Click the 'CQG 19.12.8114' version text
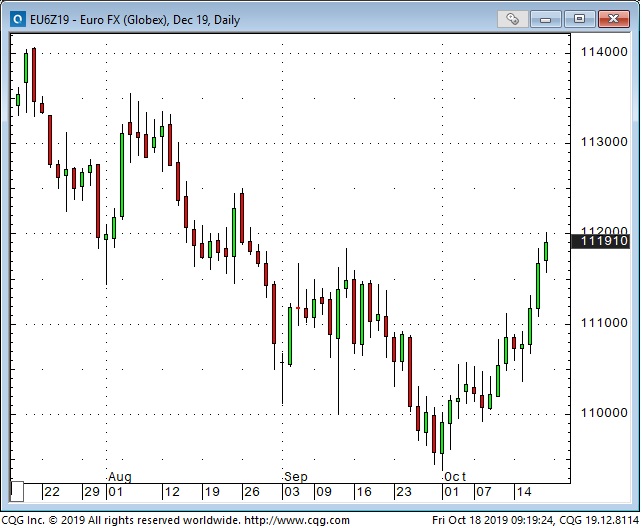 (x=599, y=521)
